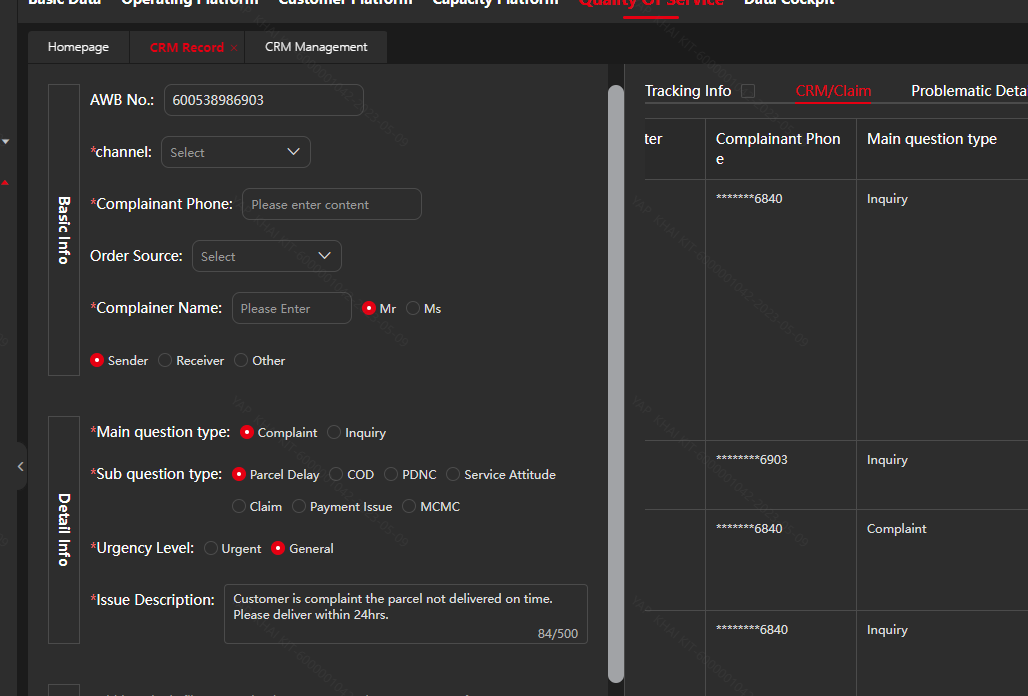
Task: Select the Other complainant role option
Action: (x=241, y=361)
